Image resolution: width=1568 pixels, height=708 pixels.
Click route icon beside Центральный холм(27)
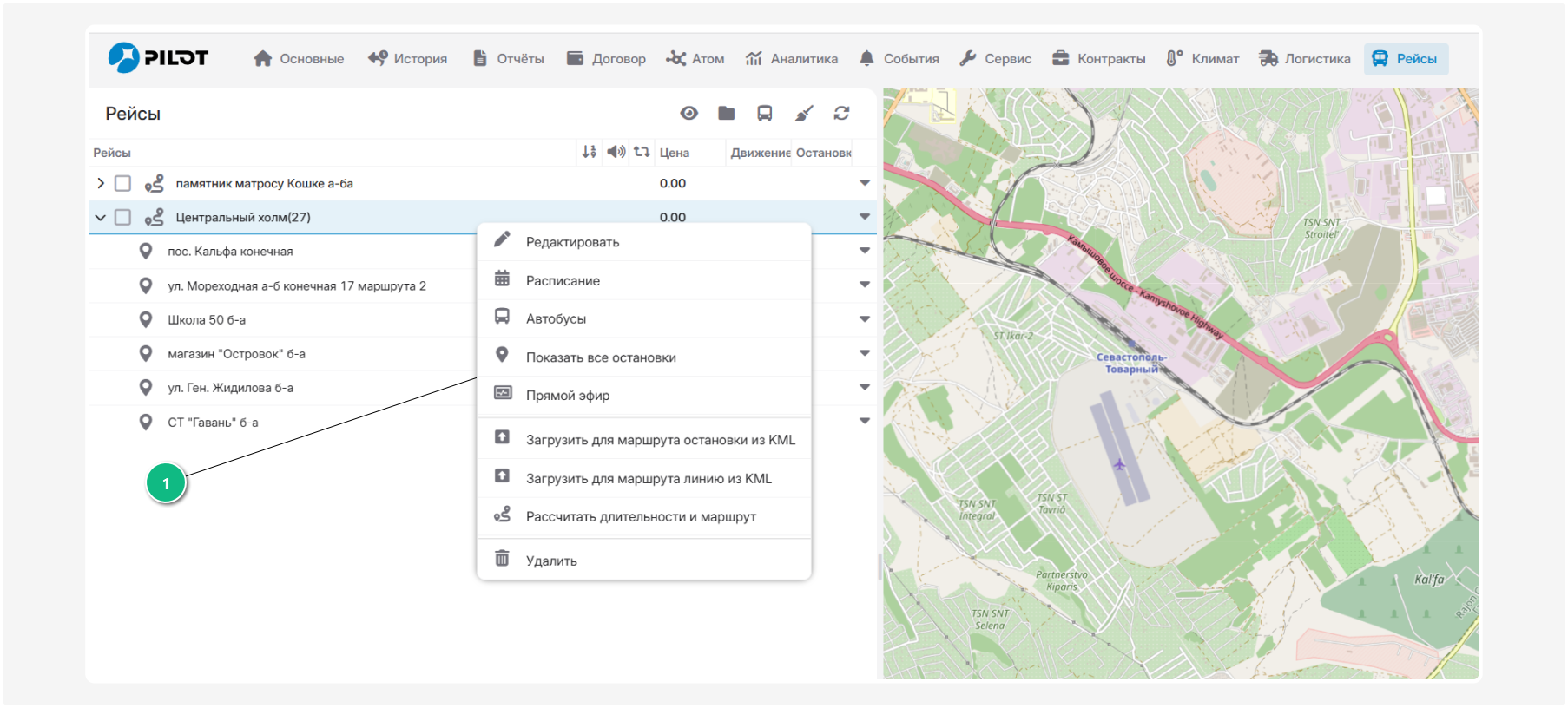[x=155, y=218]
